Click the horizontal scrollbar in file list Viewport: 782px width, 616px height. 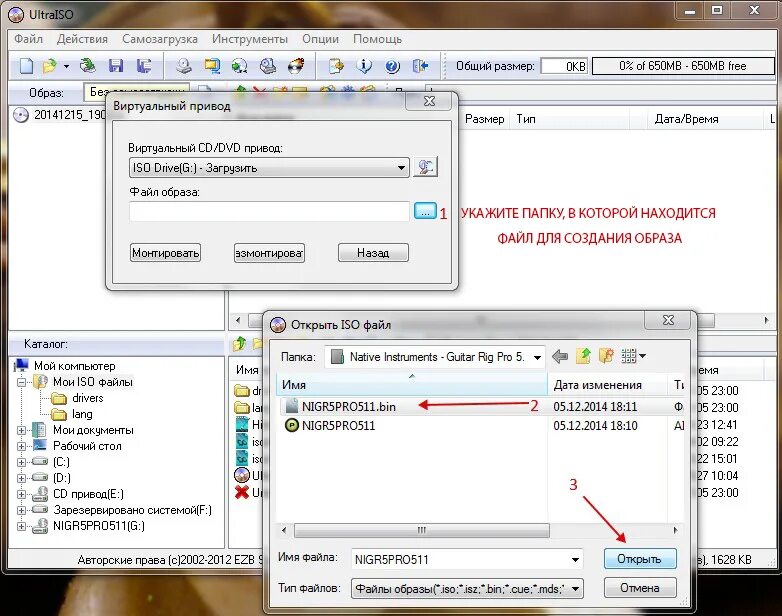tap(422, 530)
